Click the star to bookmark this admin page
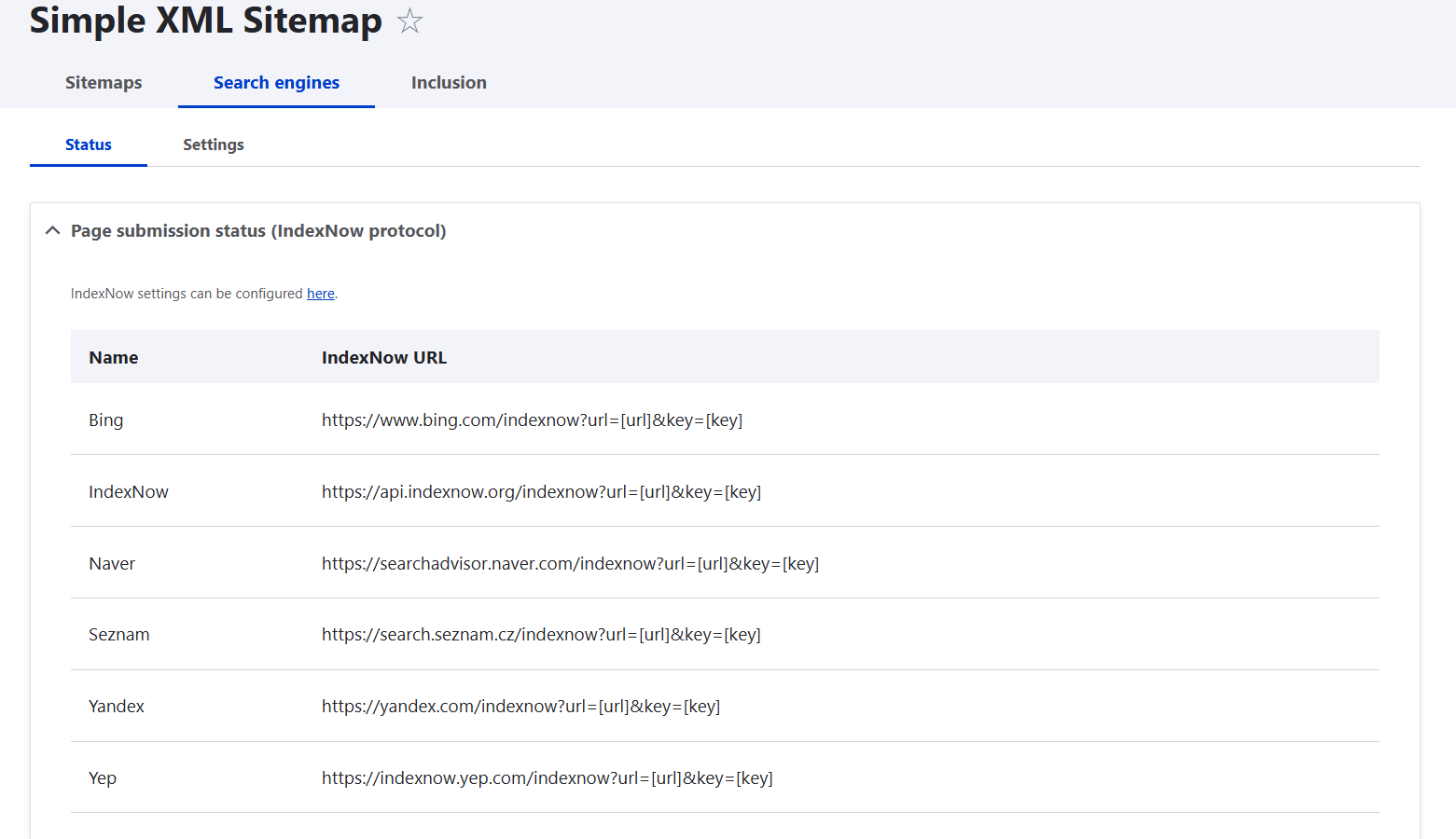 409,21
